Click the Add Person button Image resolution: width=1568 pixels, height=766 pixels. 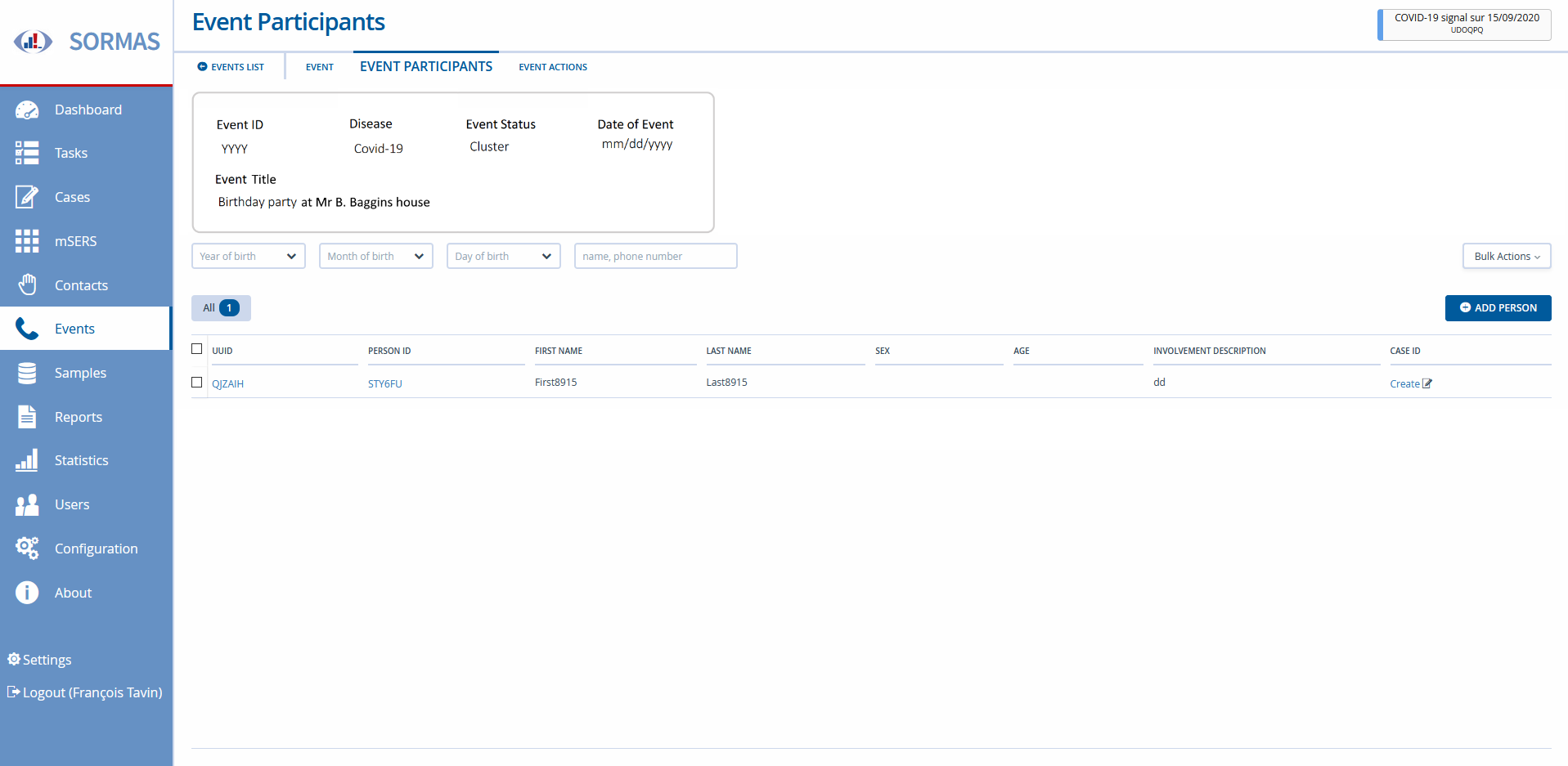[x=1498, y=308]
